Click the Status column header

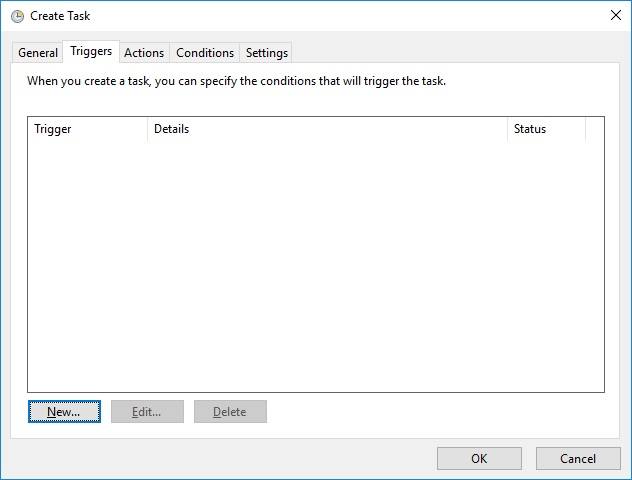(546, 129)
